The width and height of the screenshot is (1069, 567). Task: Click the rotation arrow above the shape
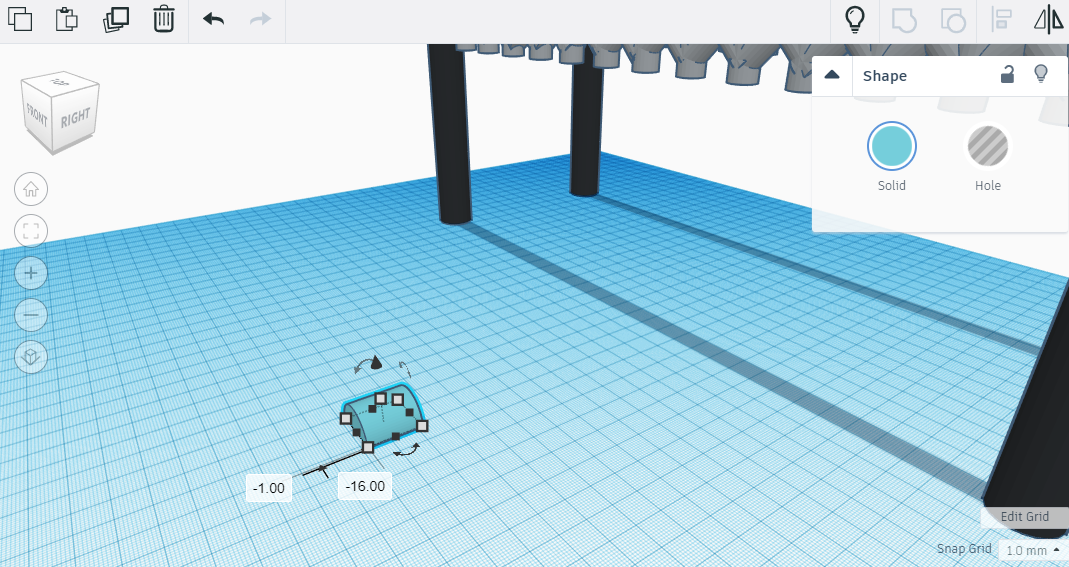click(x=363, y=365)
